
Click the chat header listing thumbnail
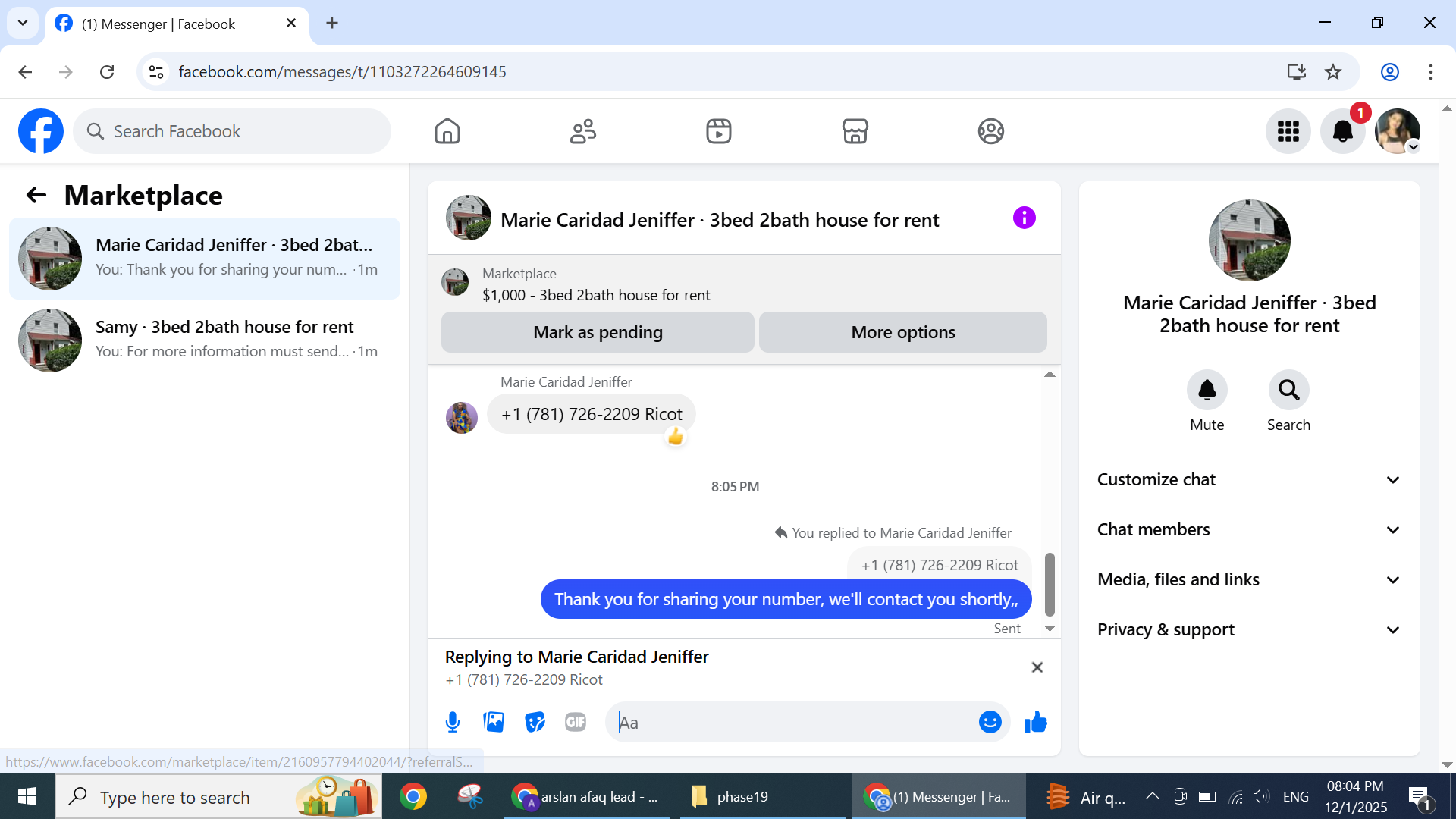point(468,218)
